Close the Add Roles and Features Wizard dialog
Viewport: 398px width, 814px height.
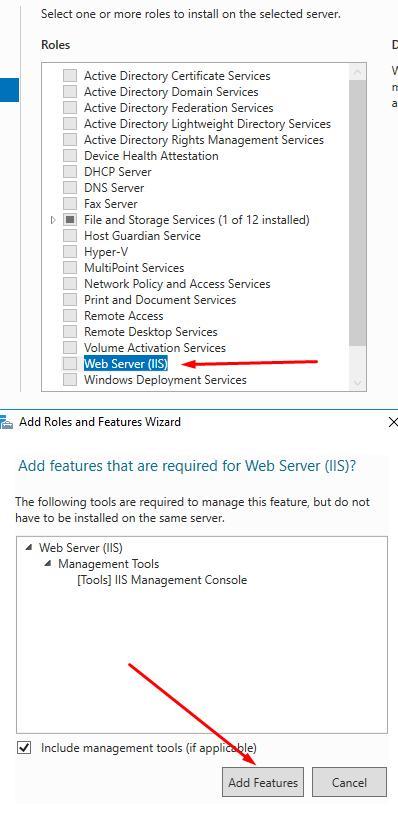pos(393,422)
